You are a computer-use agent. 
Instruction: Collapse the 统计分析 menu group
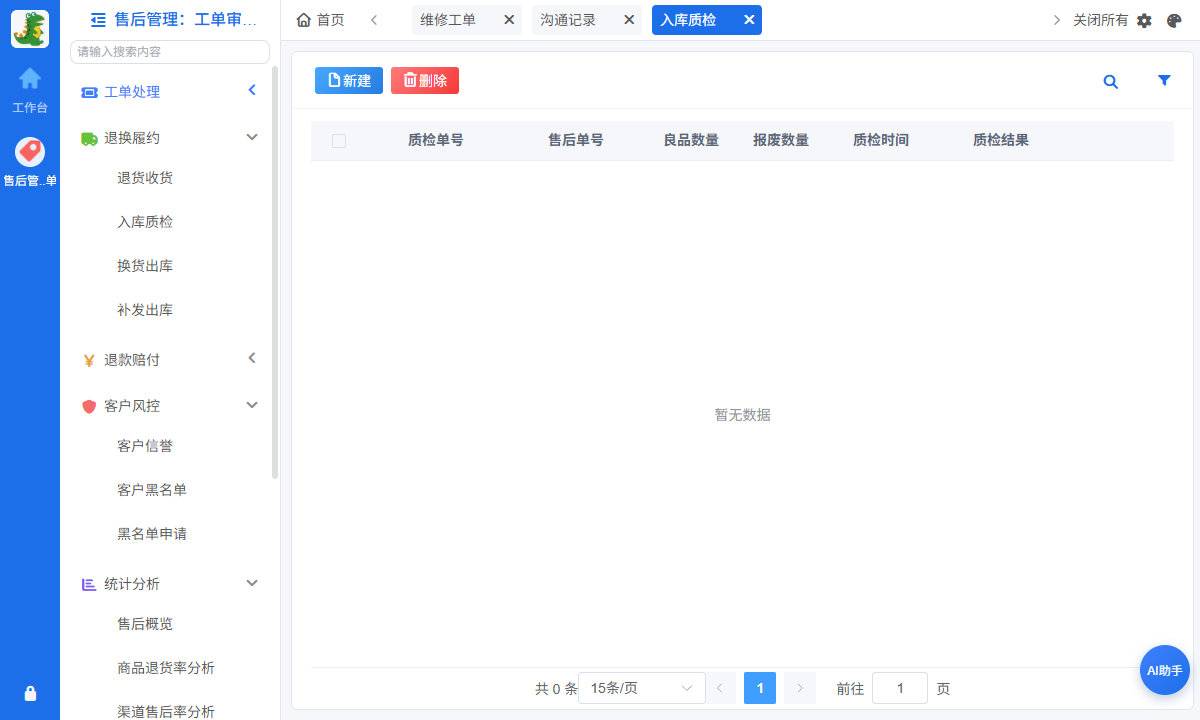coord(252,583)
